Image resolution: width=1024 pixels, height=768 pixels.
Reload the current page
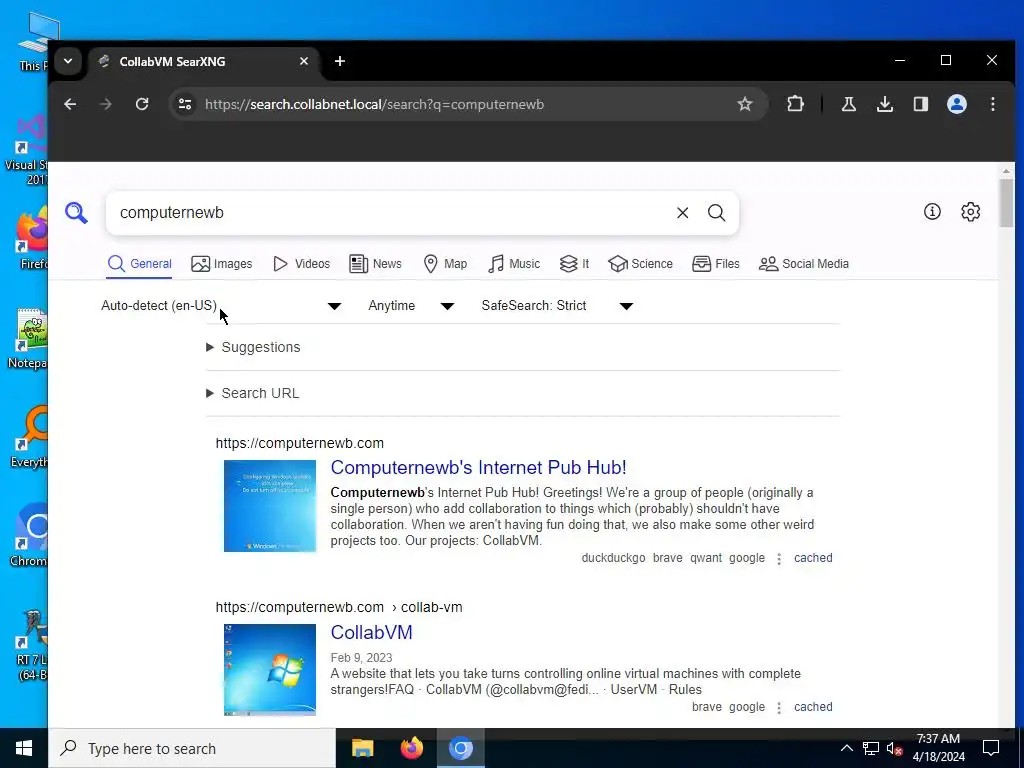pos(142,104)
